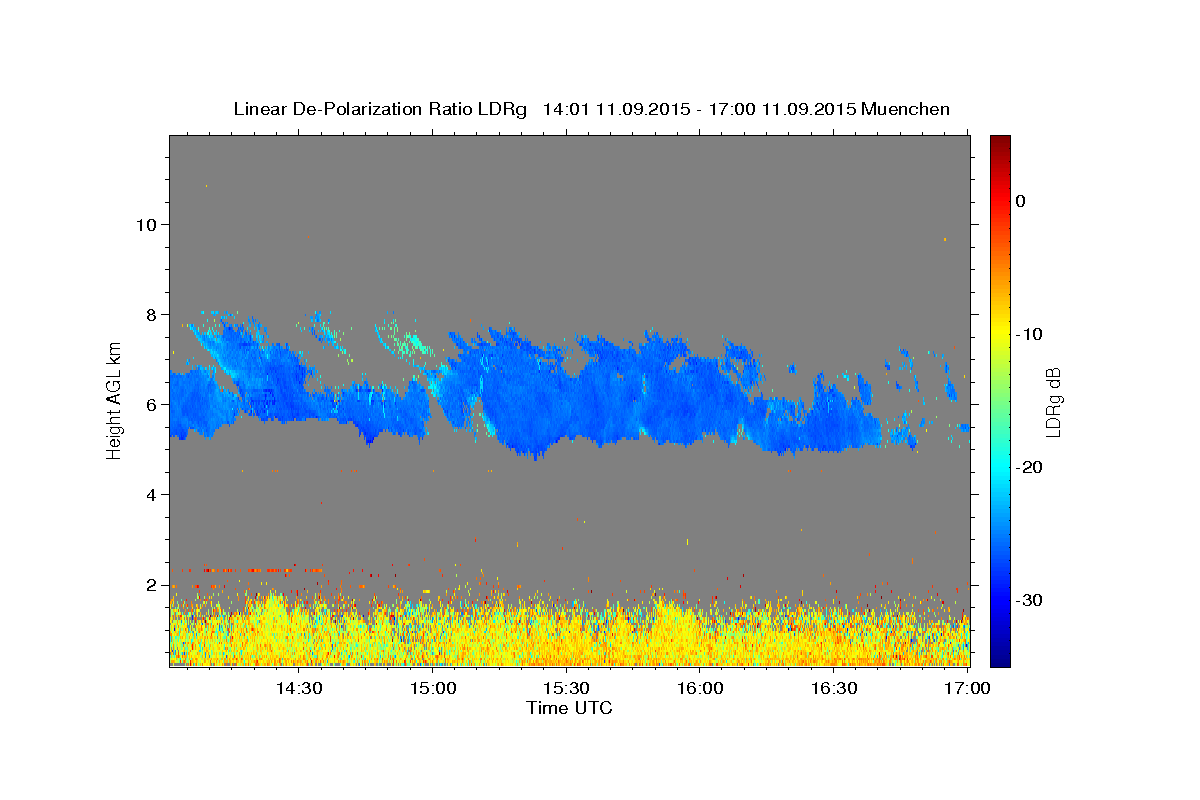1200x800 pixels.
Task: Click the colorbar value -10
Action: (1029, 334)
